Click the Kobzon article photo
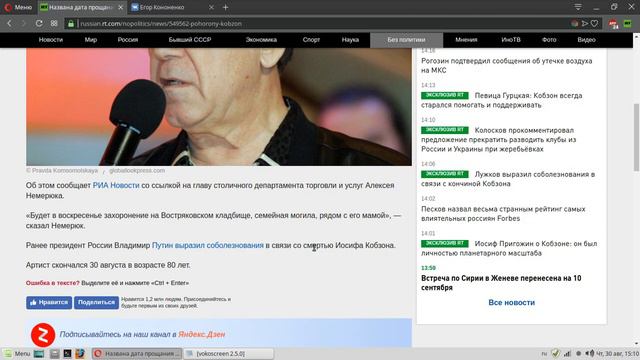This screenshot has height=360, width=640. point(219,107)
